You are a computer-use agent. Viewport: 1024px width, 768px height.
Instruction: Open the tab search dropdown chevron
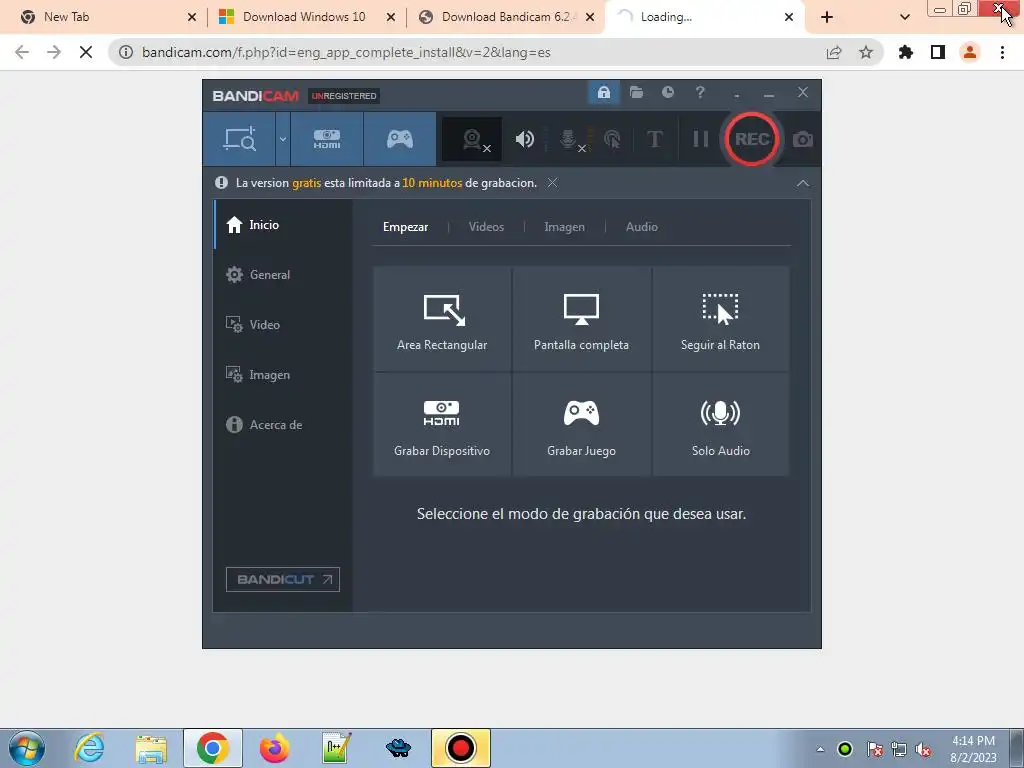coord(904,18)
